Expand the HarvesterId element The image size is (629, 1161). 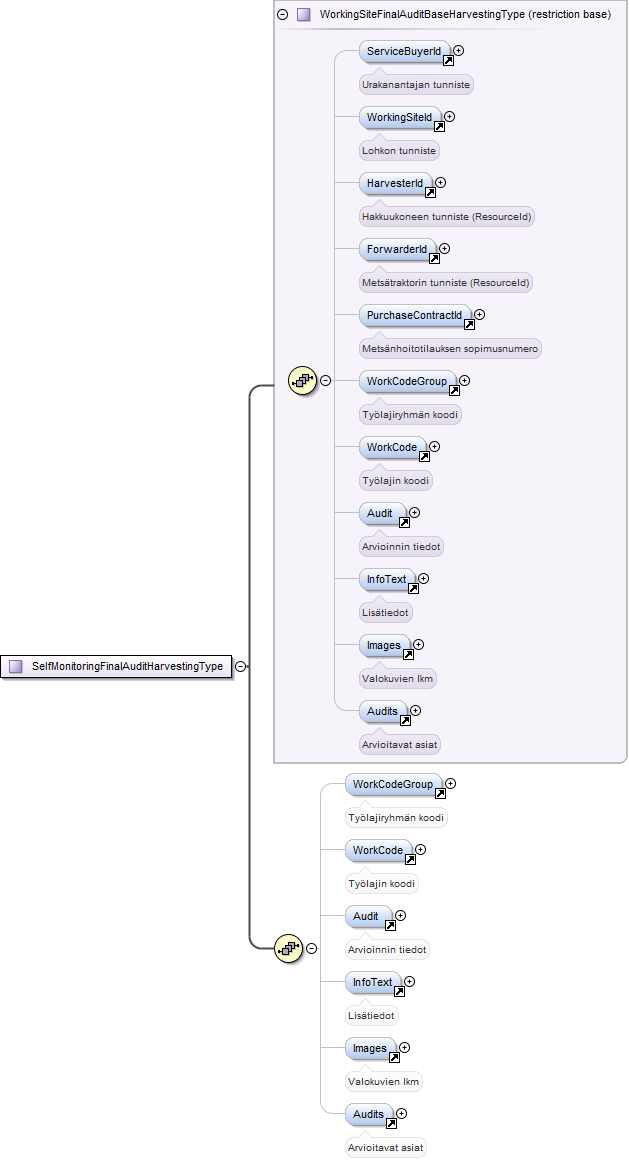pos(441,182)
